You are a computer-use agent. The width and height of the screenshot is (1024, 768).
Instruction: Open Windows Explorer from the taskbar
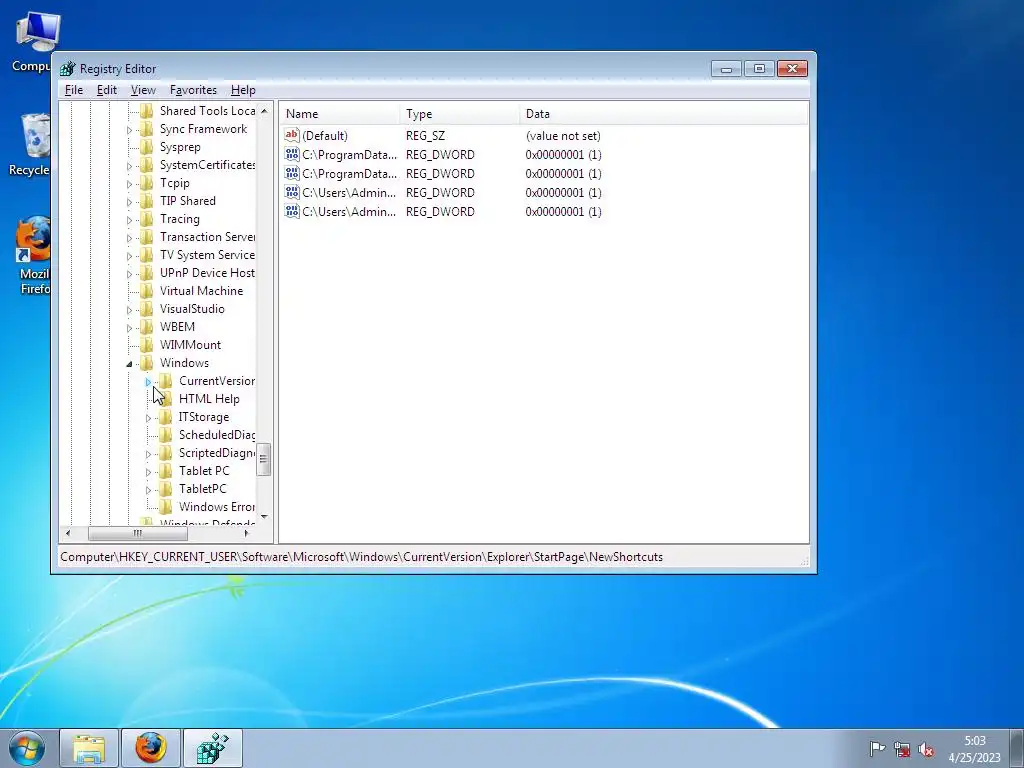pyautogui.click(x=89, y=748)
